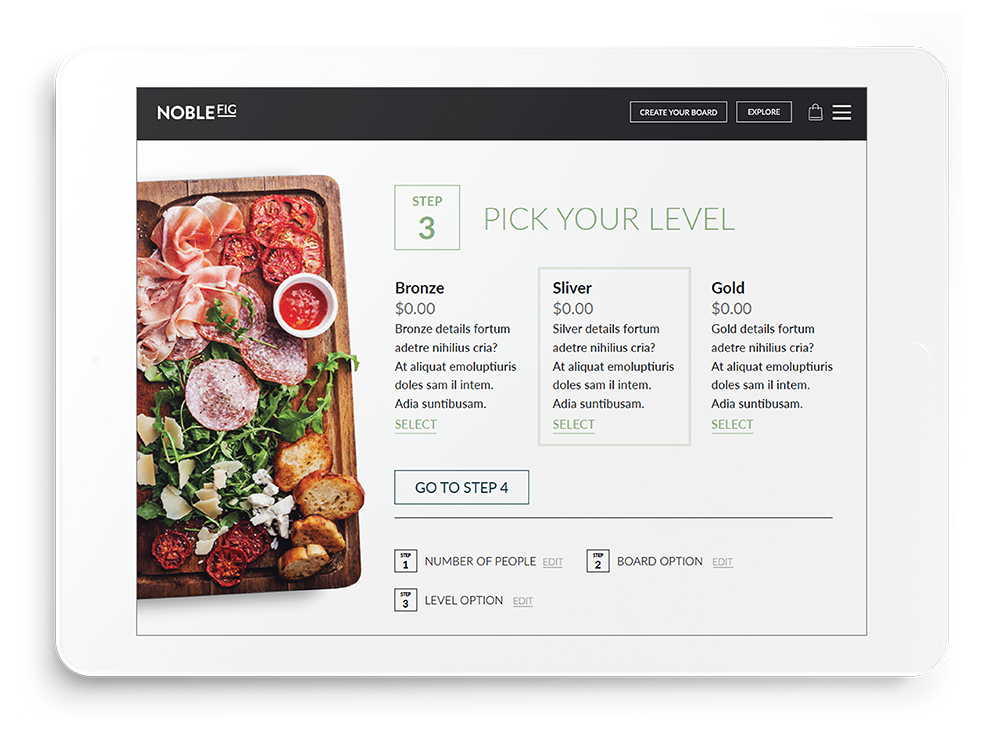Image resolution: width=1000 pixels, height=744 pixels.
Task: Click the large Step 3 badge
Action: (427, 217)
